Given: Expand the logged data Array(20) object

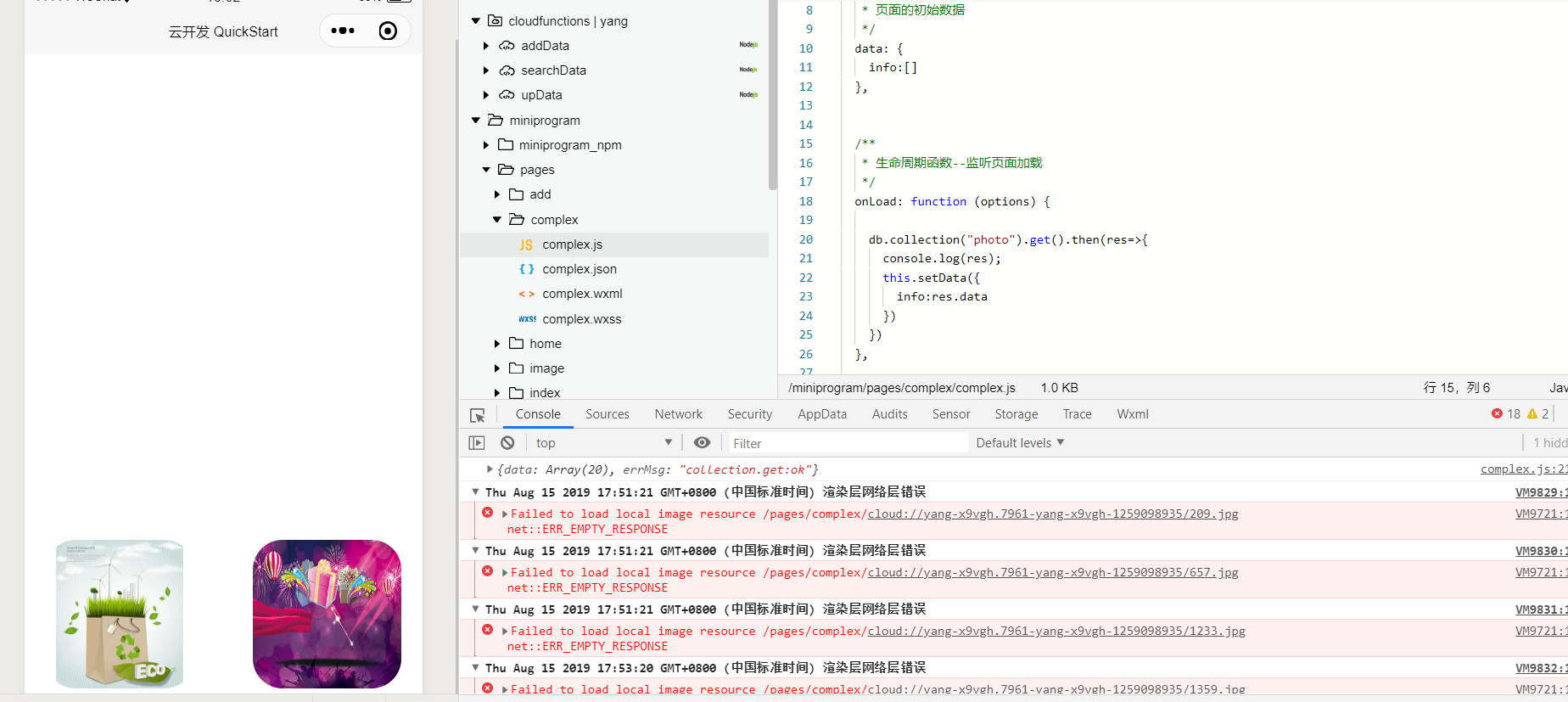Looking at the screenshot, I should tap(490, 469).
